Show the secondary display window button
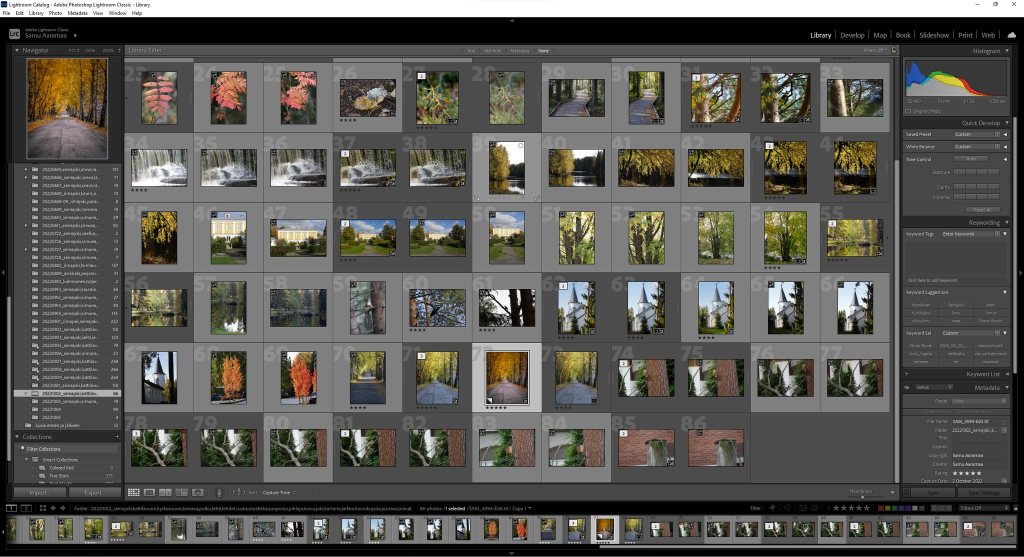Screen dimensions: 1024x557 tap(26, 508)
